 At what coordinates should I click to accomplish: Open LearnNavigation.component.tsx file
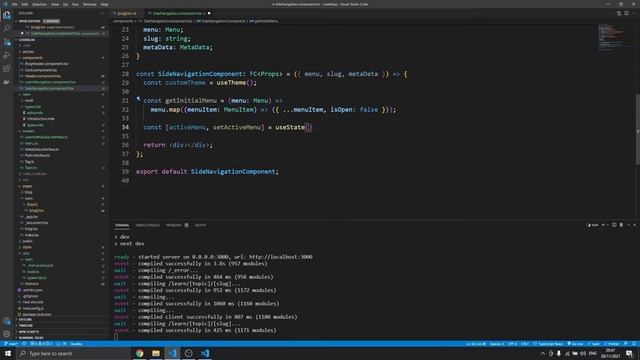(x=50, y=82)
